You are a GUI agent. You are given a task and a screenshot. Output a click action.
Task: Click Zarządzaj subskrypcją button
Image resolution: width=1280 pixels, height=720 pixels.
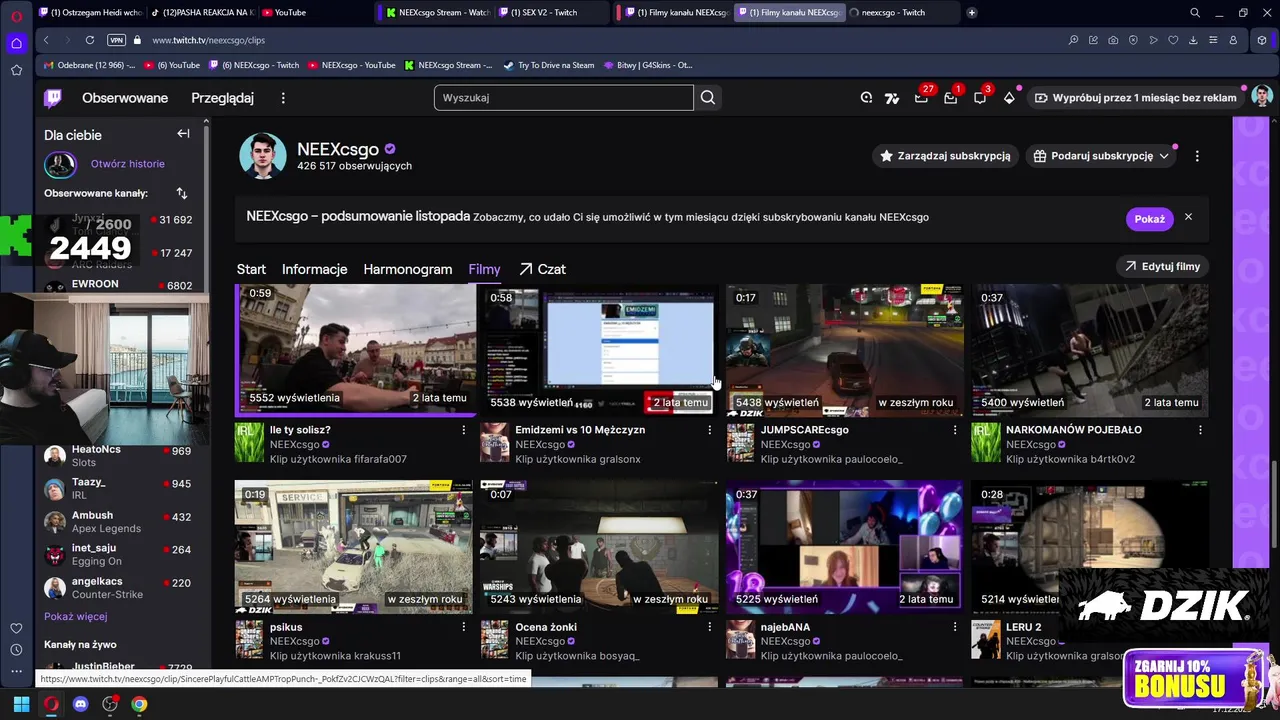(x=945, y=156)
